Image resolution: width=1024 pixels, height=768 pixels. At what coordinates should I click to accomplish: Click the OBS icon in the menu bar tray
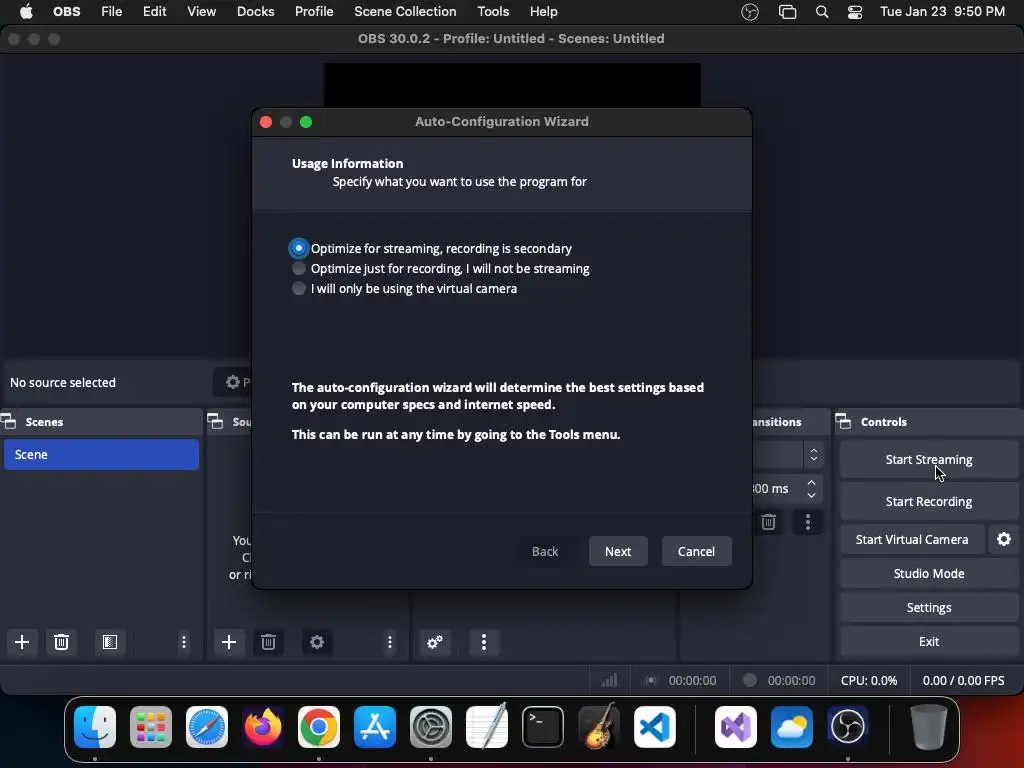click(x=750, y=12)
